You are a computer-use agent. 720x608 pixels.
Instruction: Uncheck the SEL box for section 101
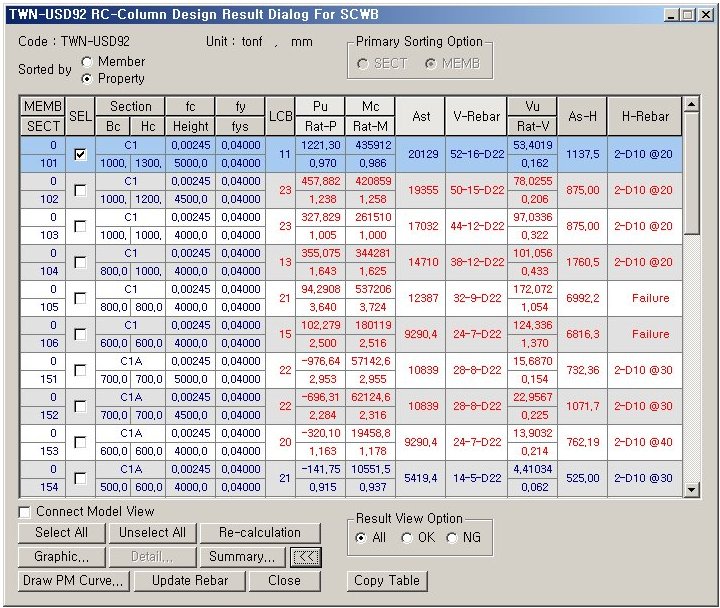coord(80,154)
